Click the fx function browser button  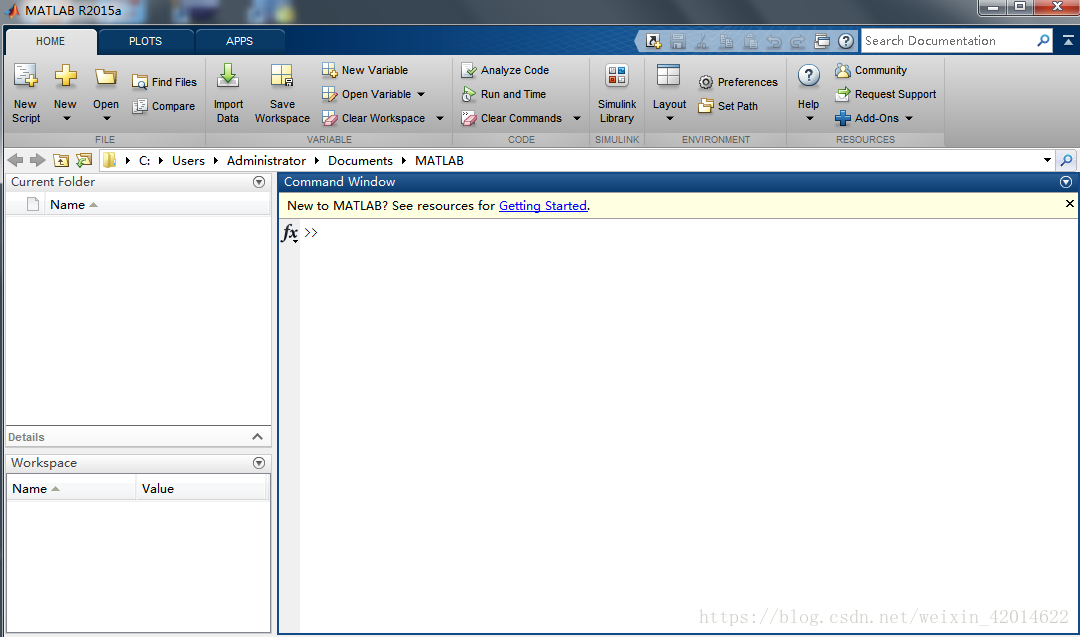pyautogui.click(x=290, y=233)
